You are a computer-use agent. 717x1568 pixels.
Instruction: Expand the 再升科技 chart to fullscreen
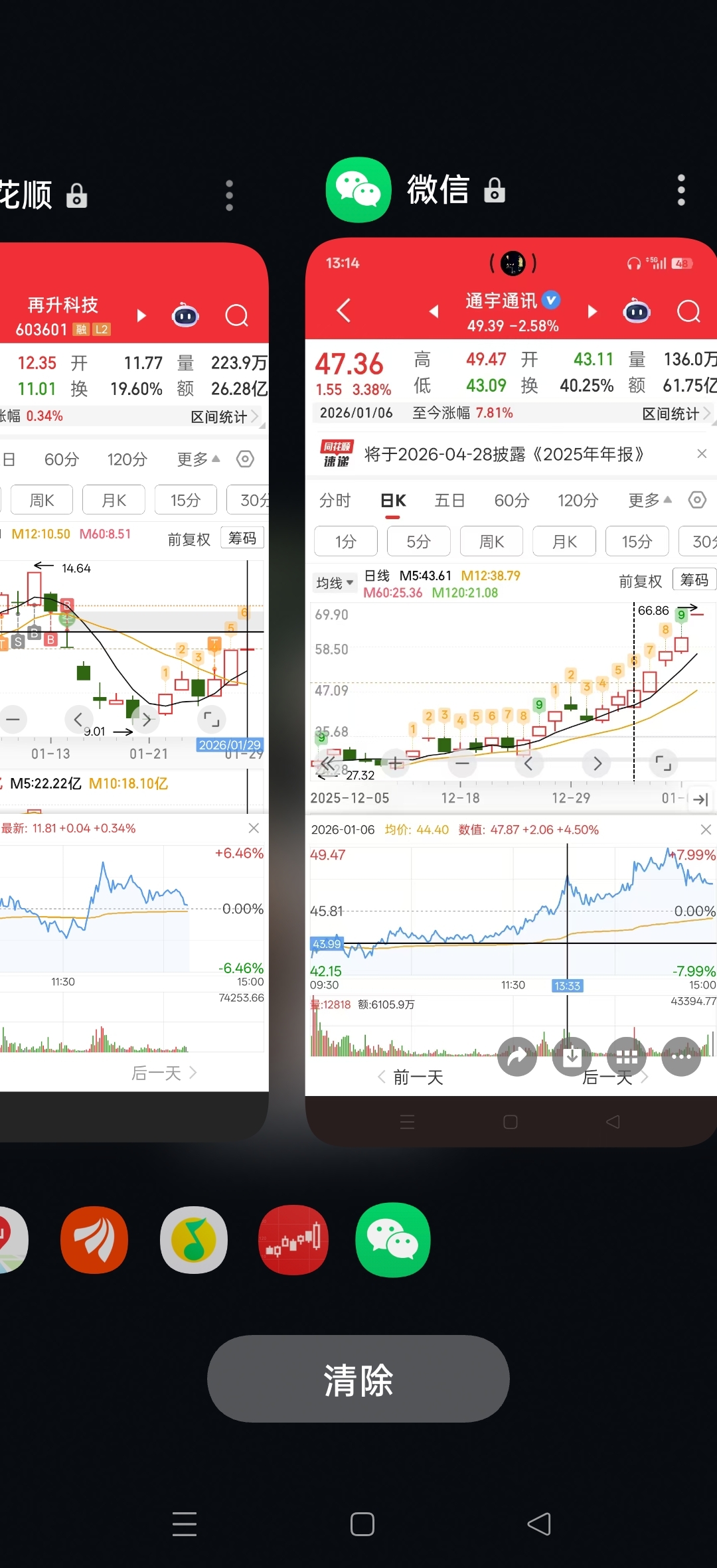click(212, 719)
